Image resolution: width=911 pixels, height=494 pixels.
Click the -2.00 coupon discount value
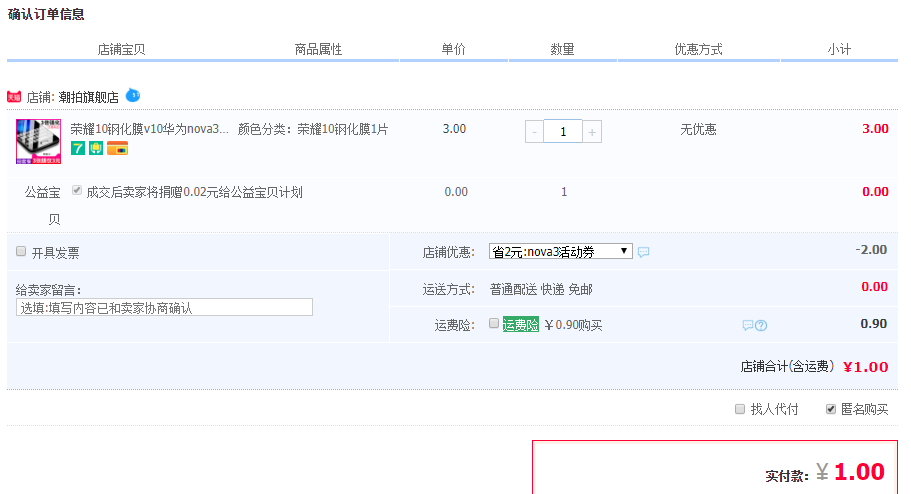pos(871,250)
